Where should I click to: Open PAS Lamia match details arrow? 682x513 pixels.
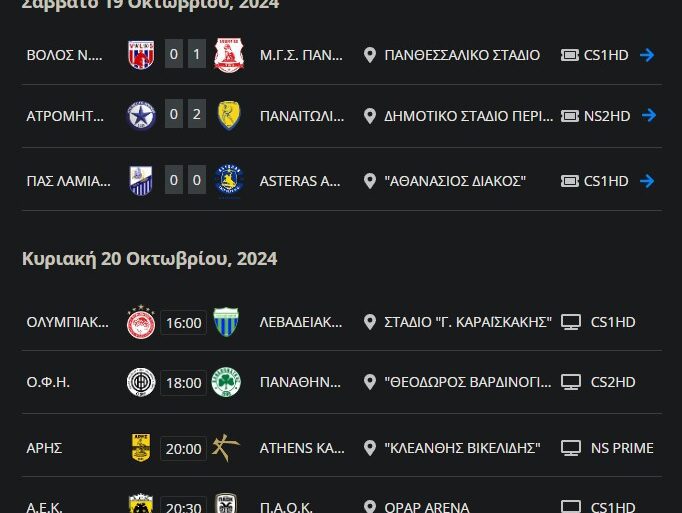(x=647, y=181)
